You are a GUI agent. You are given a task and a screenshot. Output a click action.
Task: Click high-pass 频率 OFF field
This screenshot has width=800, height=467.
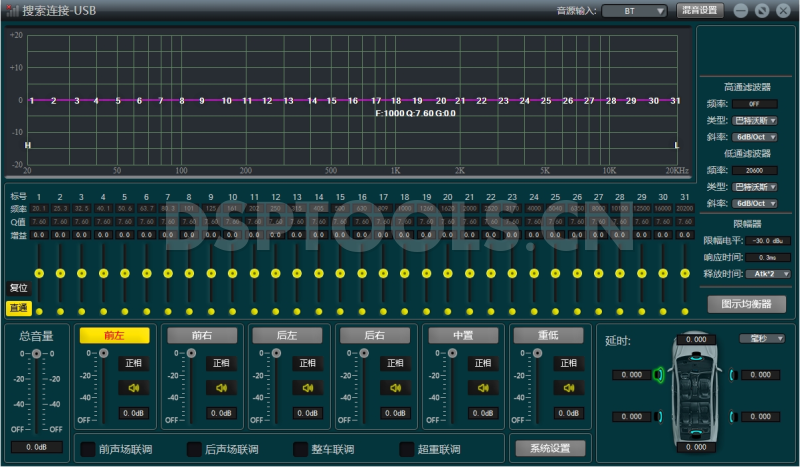click(x=755, y=104)
